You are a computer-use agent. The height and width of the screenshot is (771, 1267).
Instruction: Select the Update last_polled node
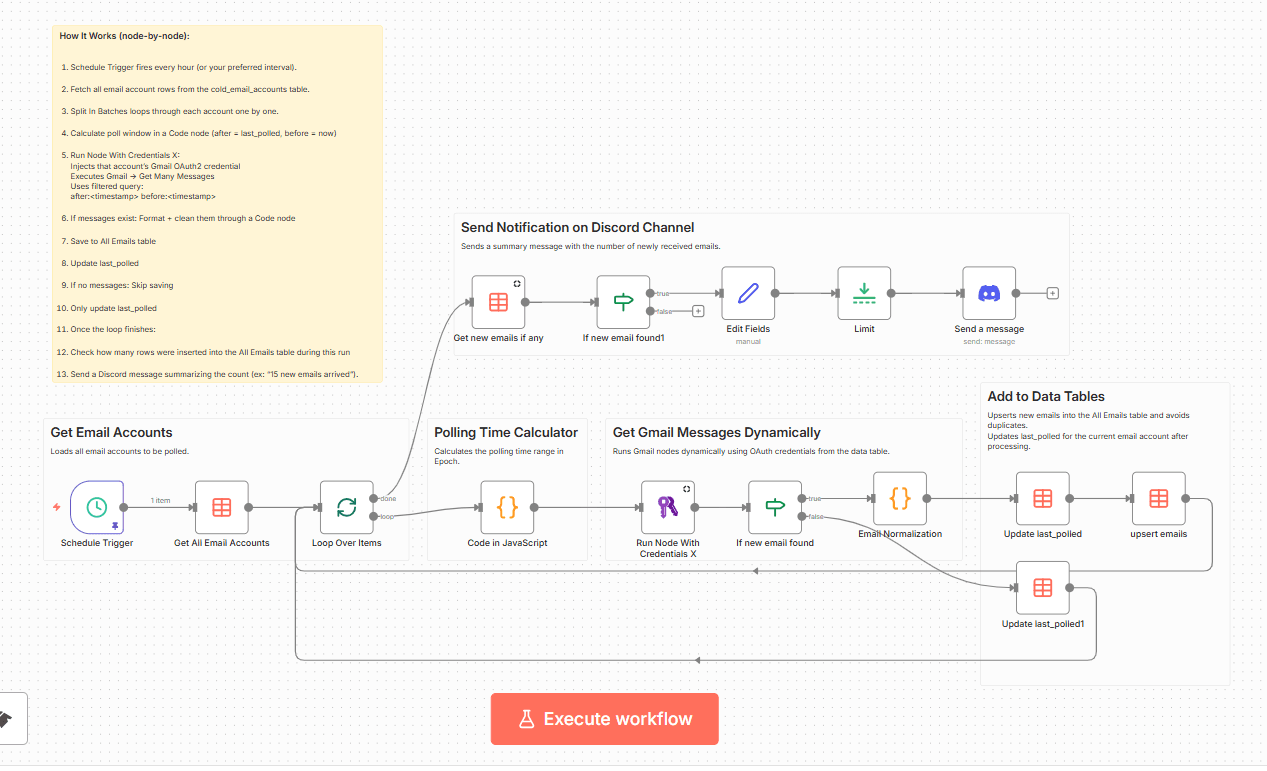click(x=1042, y=498)
